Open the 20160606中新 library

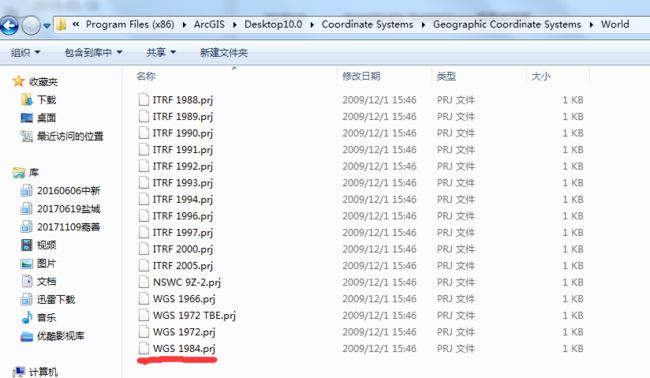point(68,191)
